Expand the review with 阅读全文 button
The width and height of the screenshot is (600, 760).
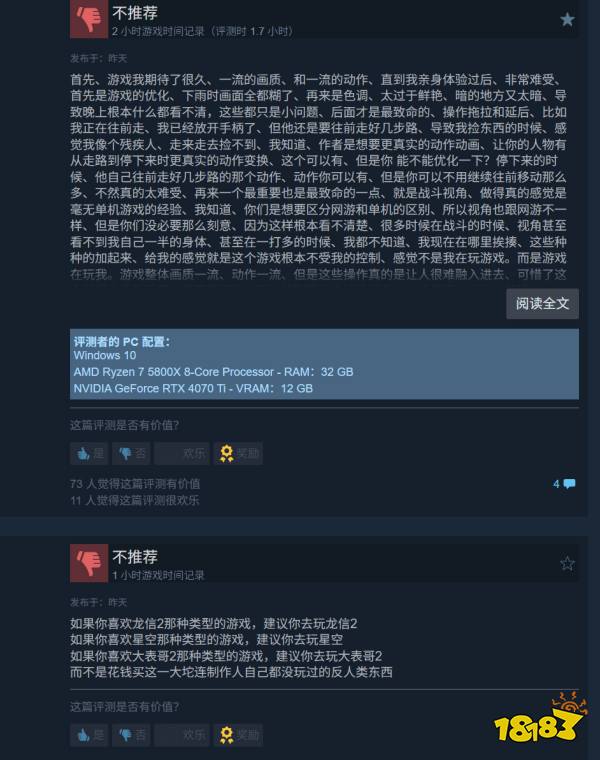pyautogui.click(x=542, y=304)
